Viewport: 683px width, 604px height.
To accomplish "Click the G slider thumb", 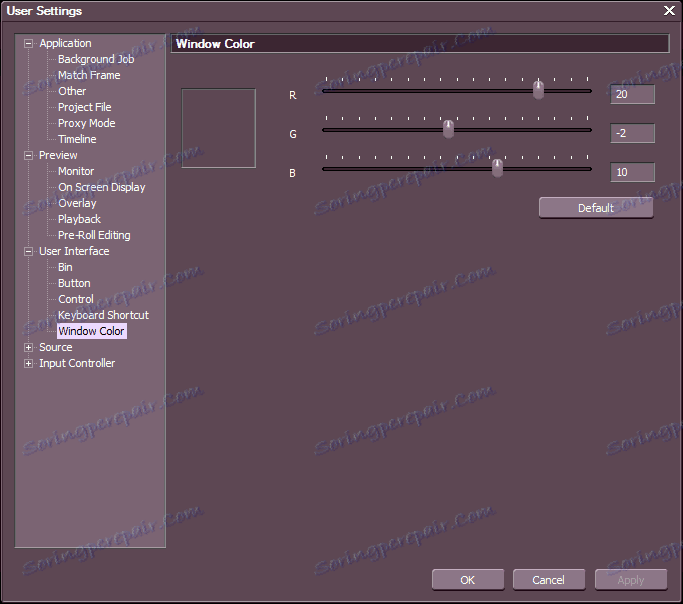I will [448, 129].
